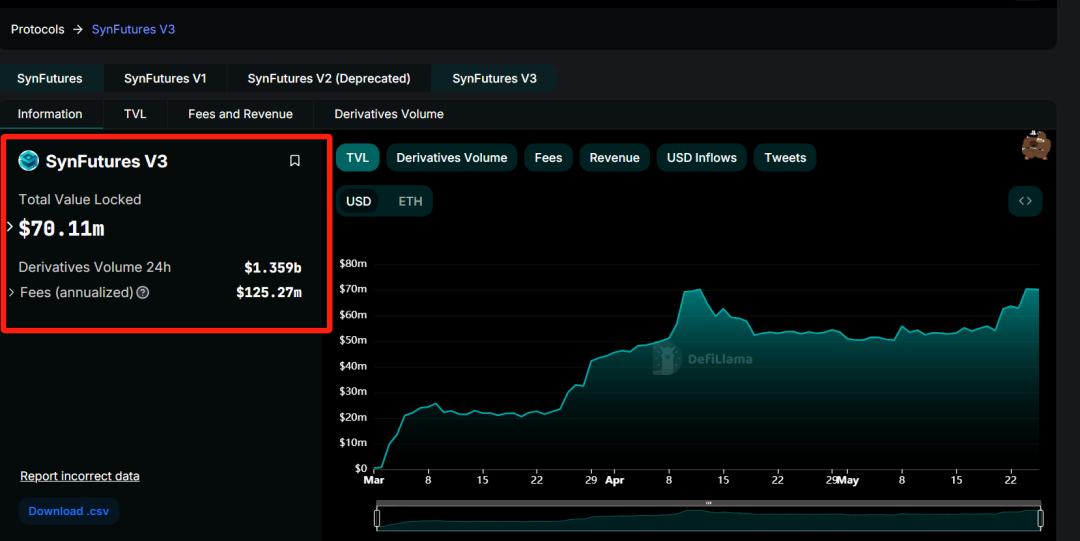Click the Derivatives Volume 24h label

[94, 267]
